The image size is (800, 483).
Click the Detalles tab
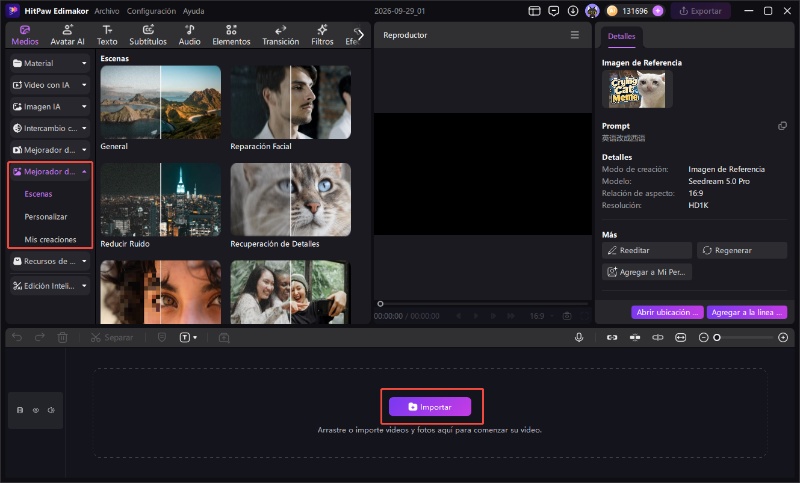(x=621, y=36)
